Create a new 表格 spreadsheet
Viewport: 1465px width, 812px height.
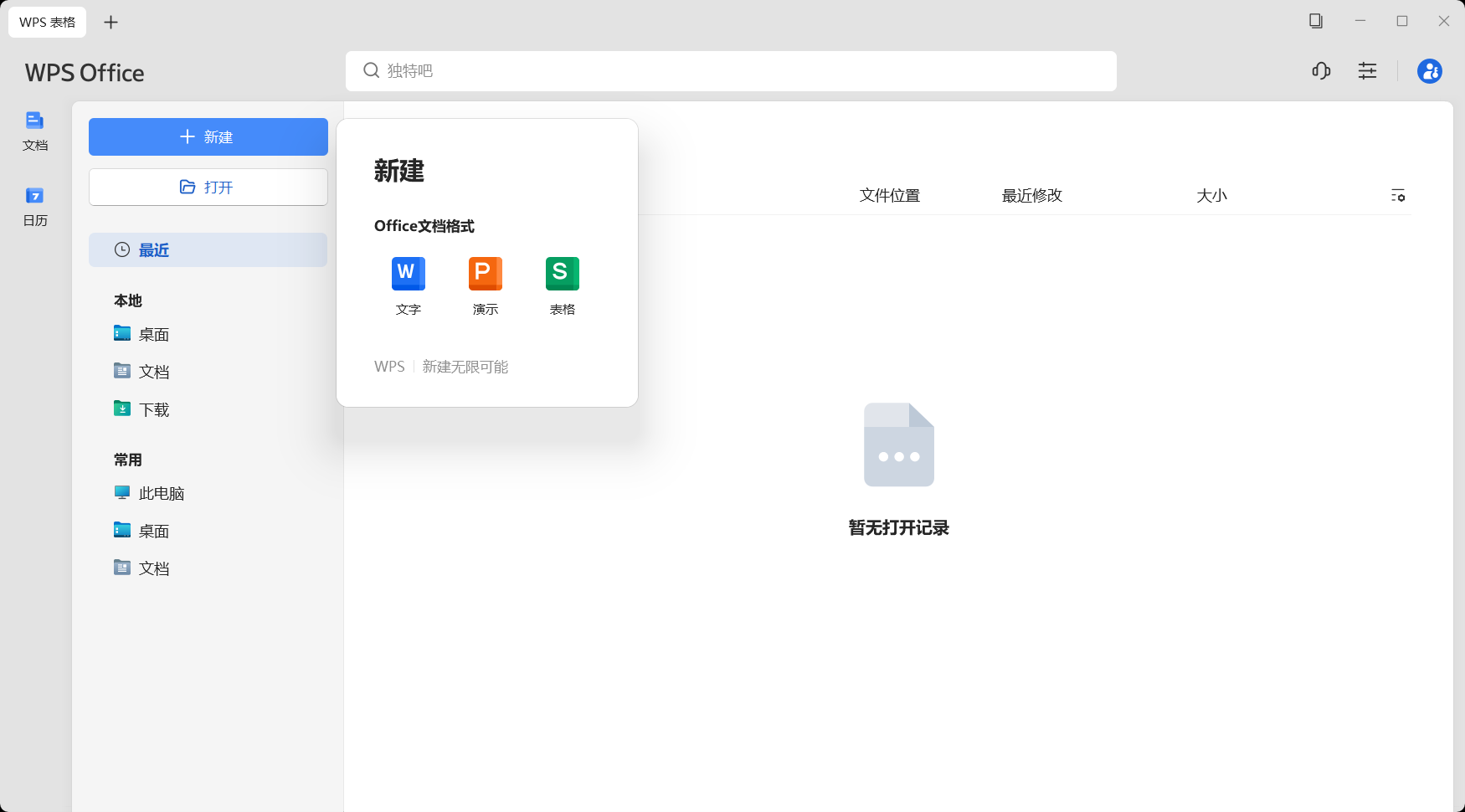pyautogui.click(x=561, y=285)
